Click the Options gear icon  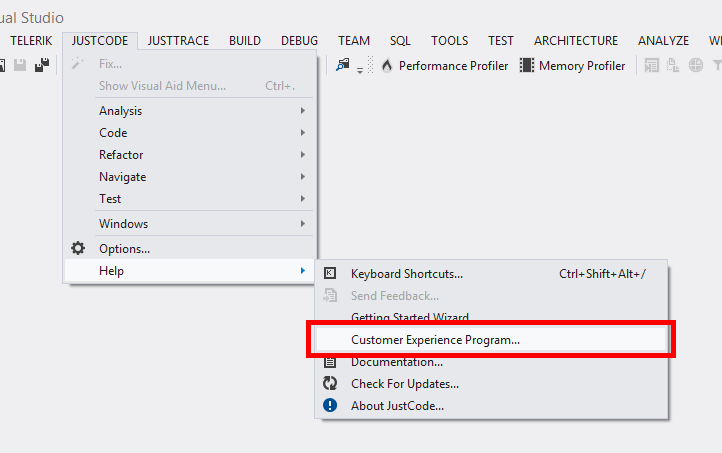78,248
